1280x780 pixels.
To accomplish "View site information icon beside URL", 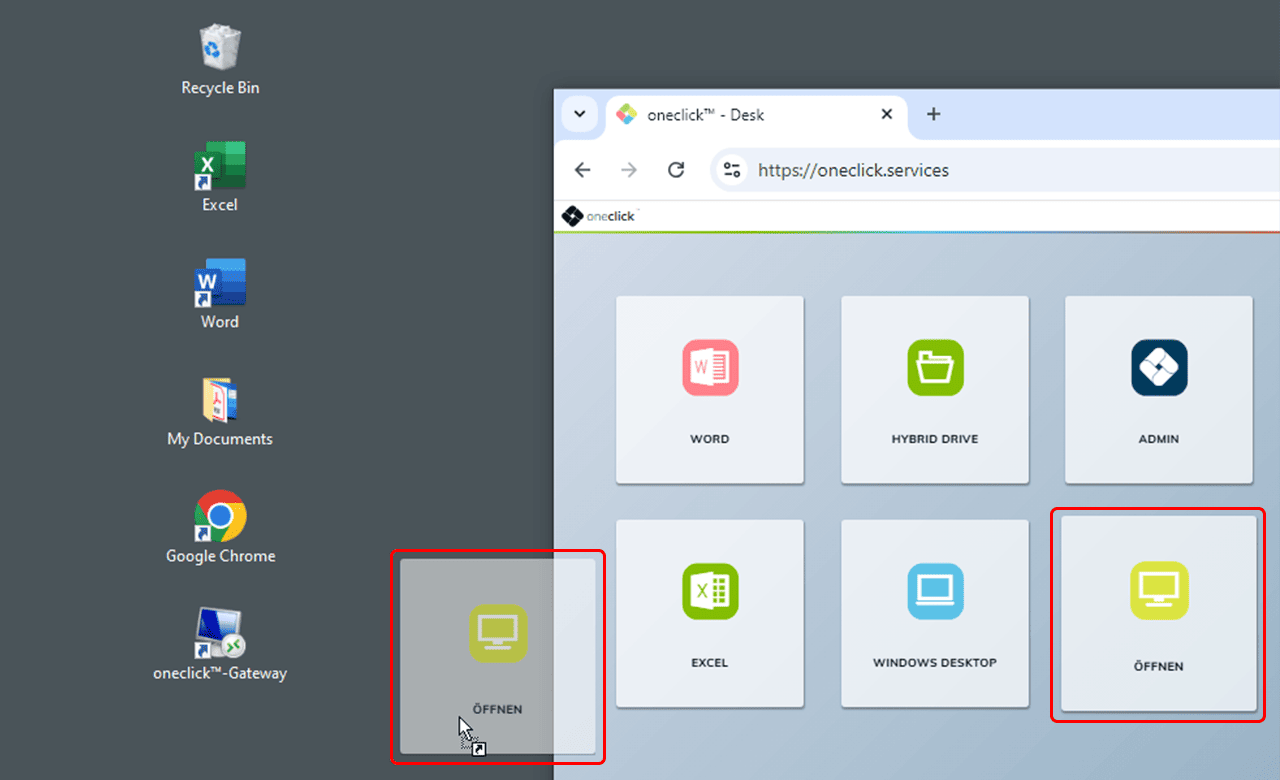I will tap(733, 170).
